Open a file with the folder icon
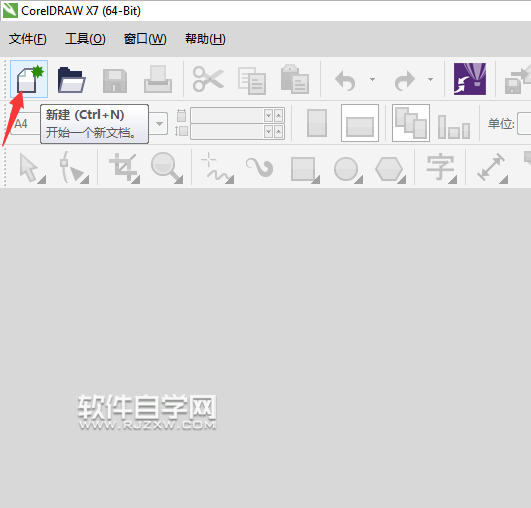 point(71,80)
